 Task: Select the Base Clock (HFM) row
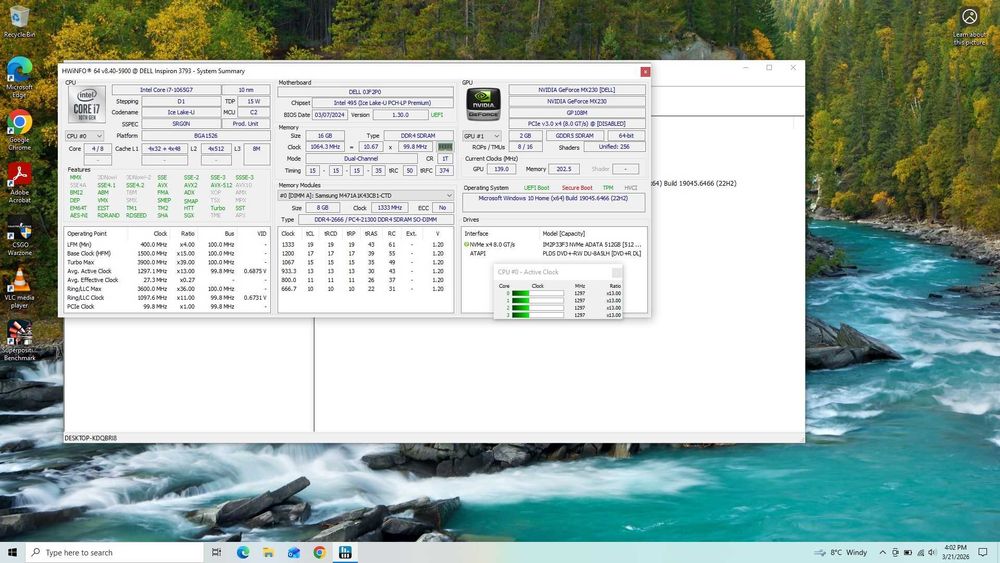(167, 253)
